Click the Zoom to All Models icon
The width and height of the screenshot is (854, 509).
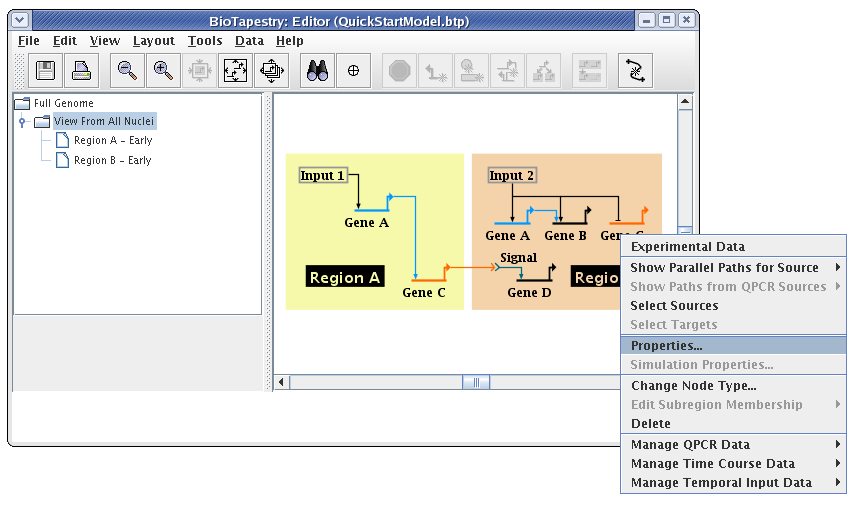pyautogui.click(x=271, y=70)
